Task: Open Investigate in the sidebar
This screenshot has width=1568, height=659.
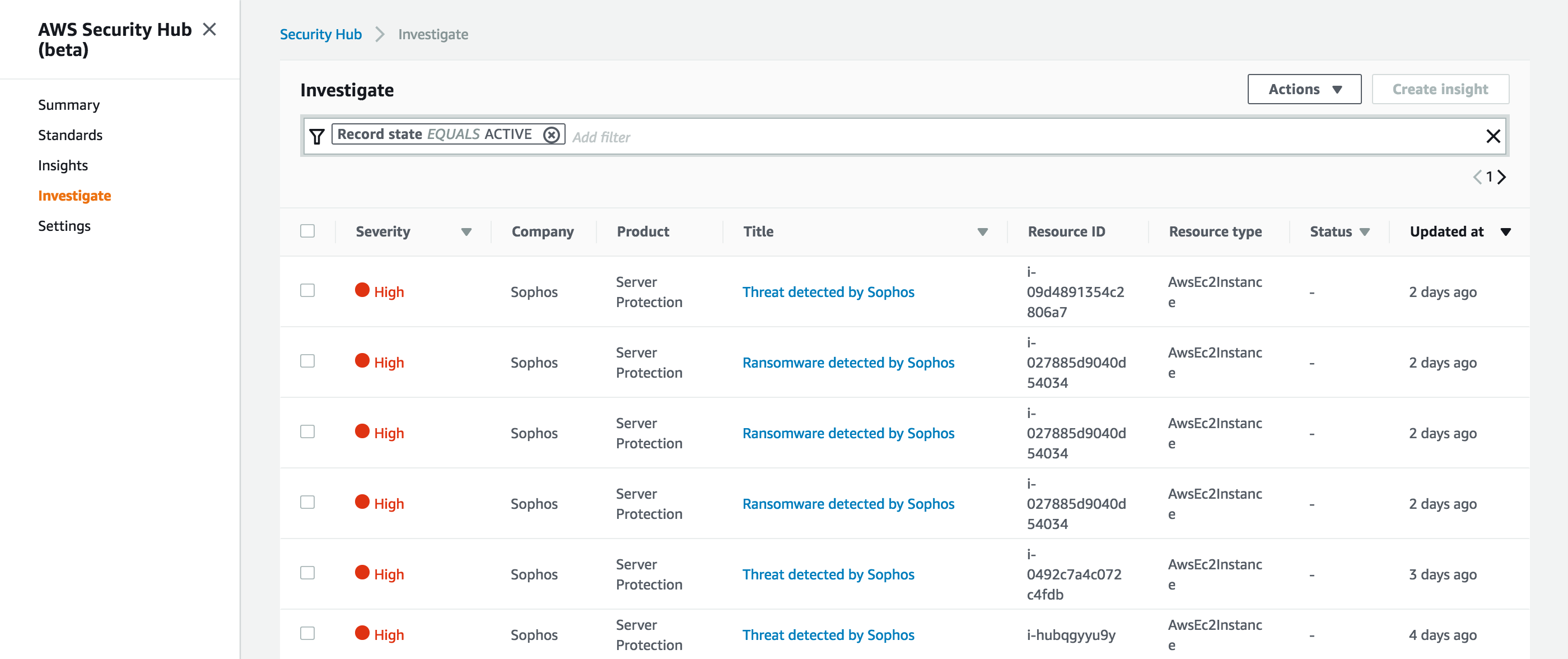Action: click(74, 196)
